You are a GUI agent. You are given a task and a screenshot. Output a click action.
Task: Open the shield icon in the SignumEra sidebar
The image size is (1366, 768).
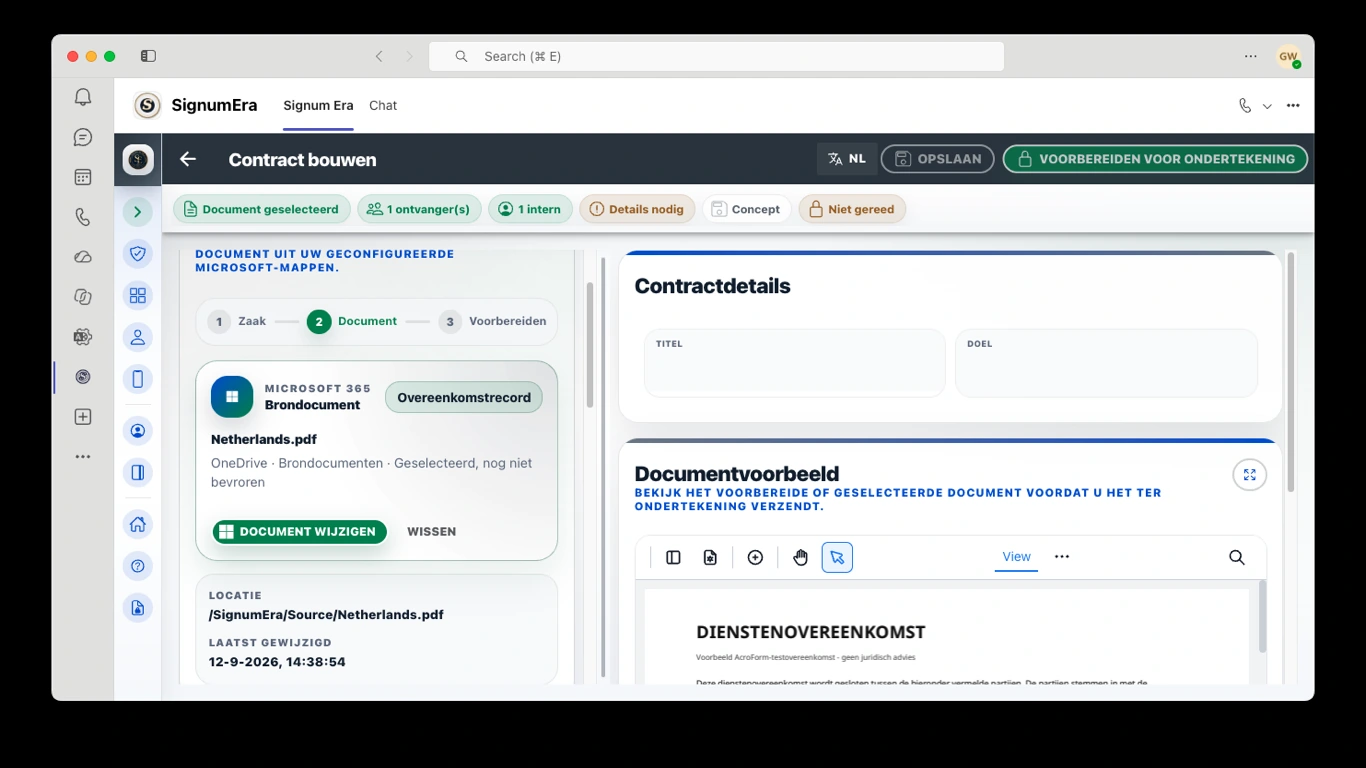tap(138, 254)
